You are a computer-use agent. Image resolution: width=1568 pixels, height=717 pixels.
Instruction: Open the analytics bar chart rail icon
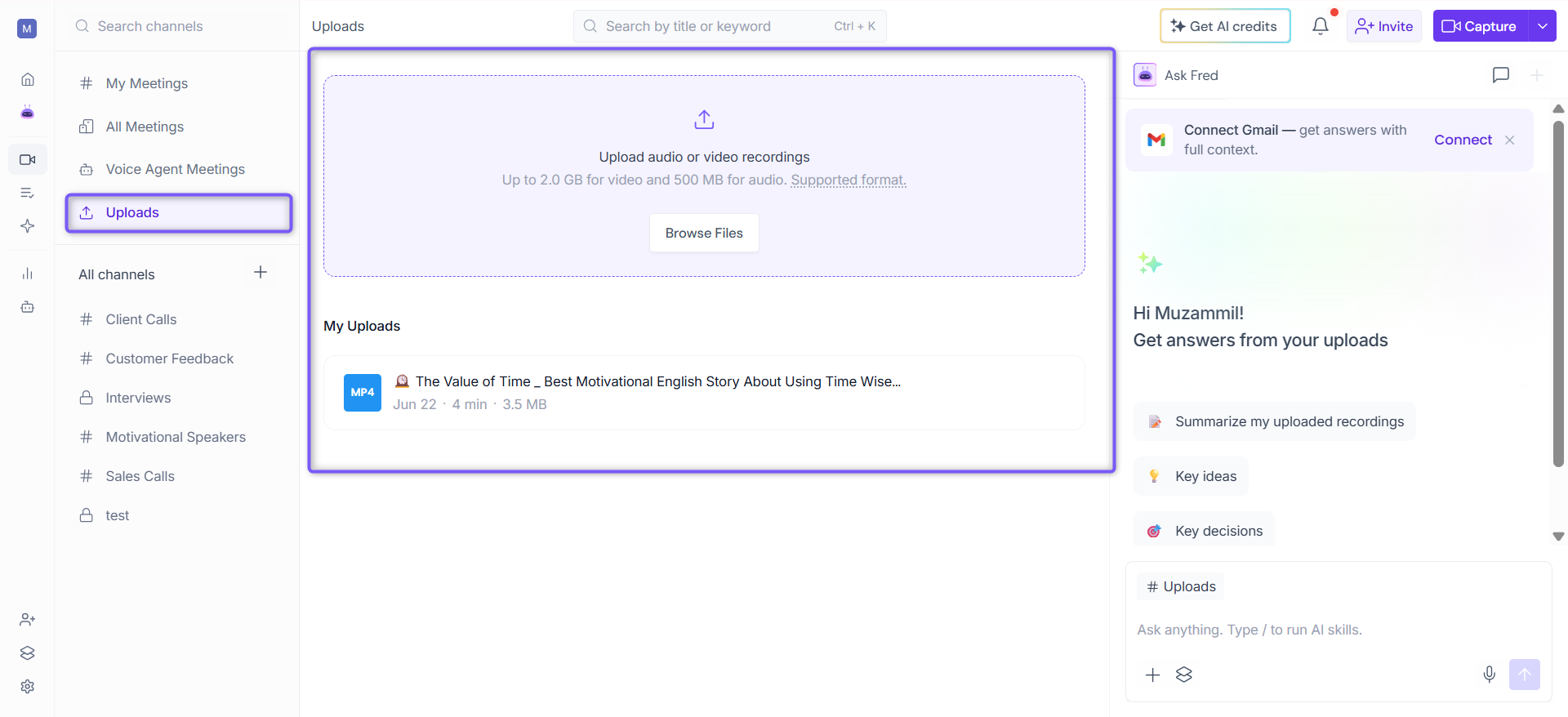(28, 274)
